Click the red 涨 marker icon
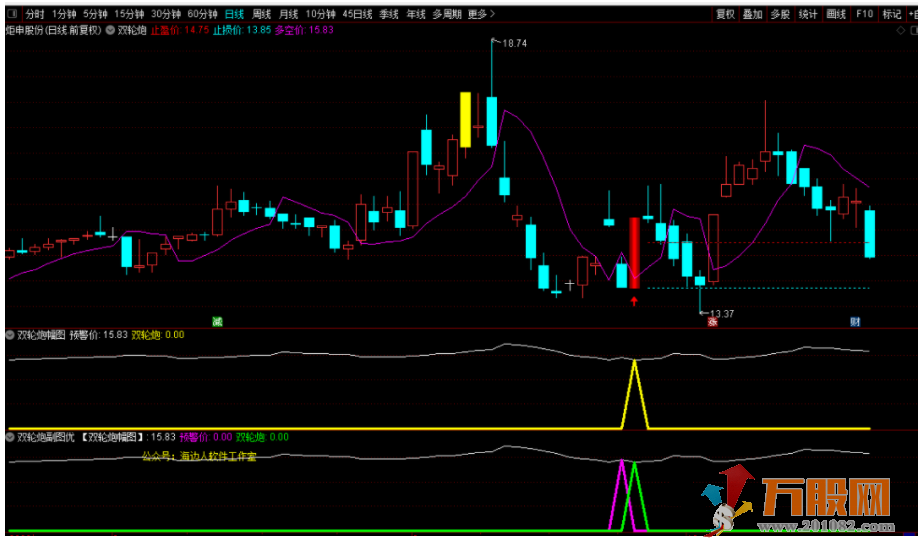Screen dimensions: 921x543 click(x=713, y=322)
